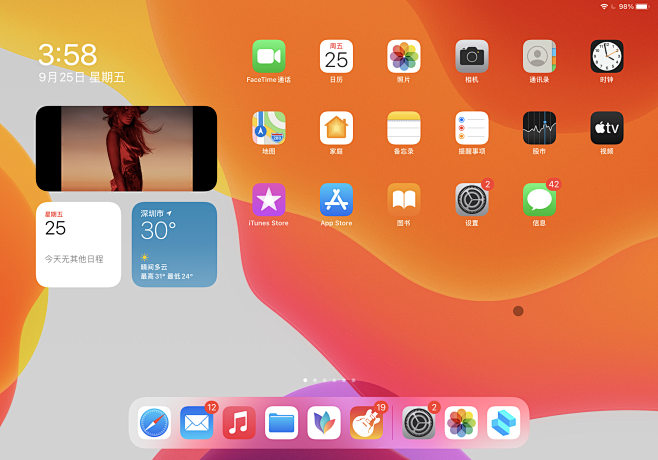The height and width of the screenshot is (460, 658).
Task: Open the Files app in dock
Action: (x=282, y=423)
